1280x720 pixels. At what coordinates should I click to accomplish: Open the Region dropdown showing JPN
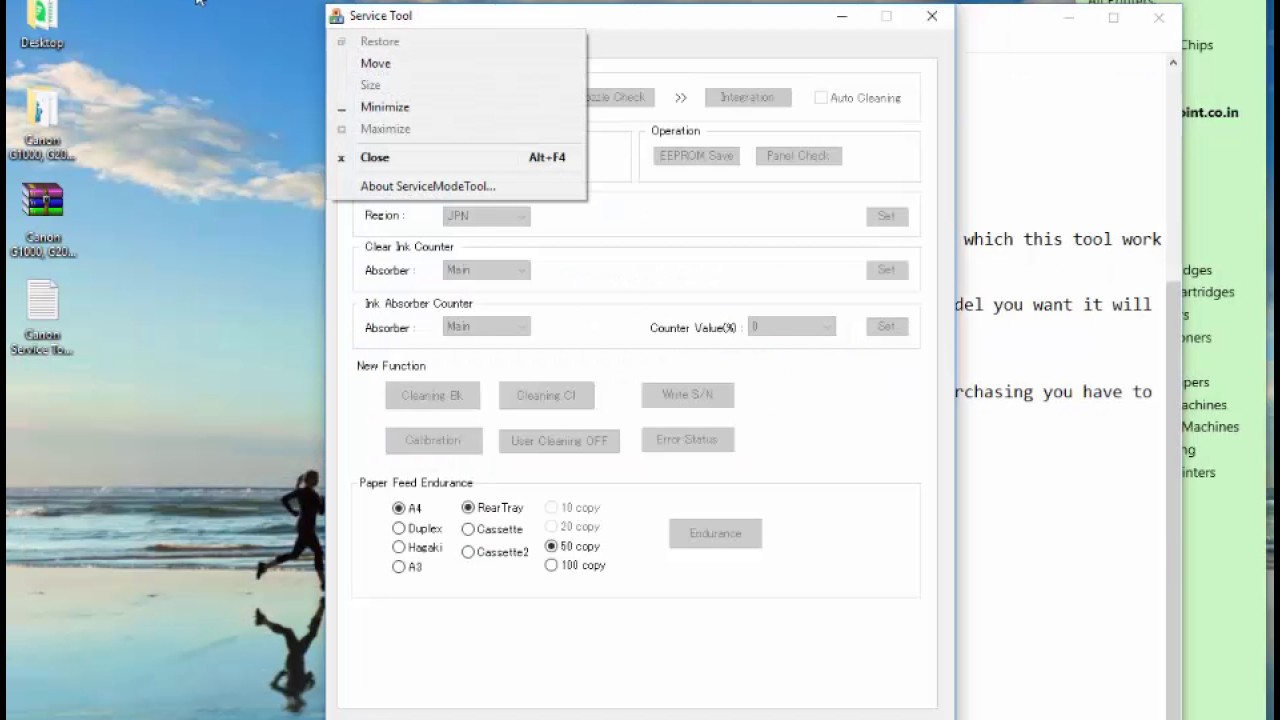pos(486,216)
